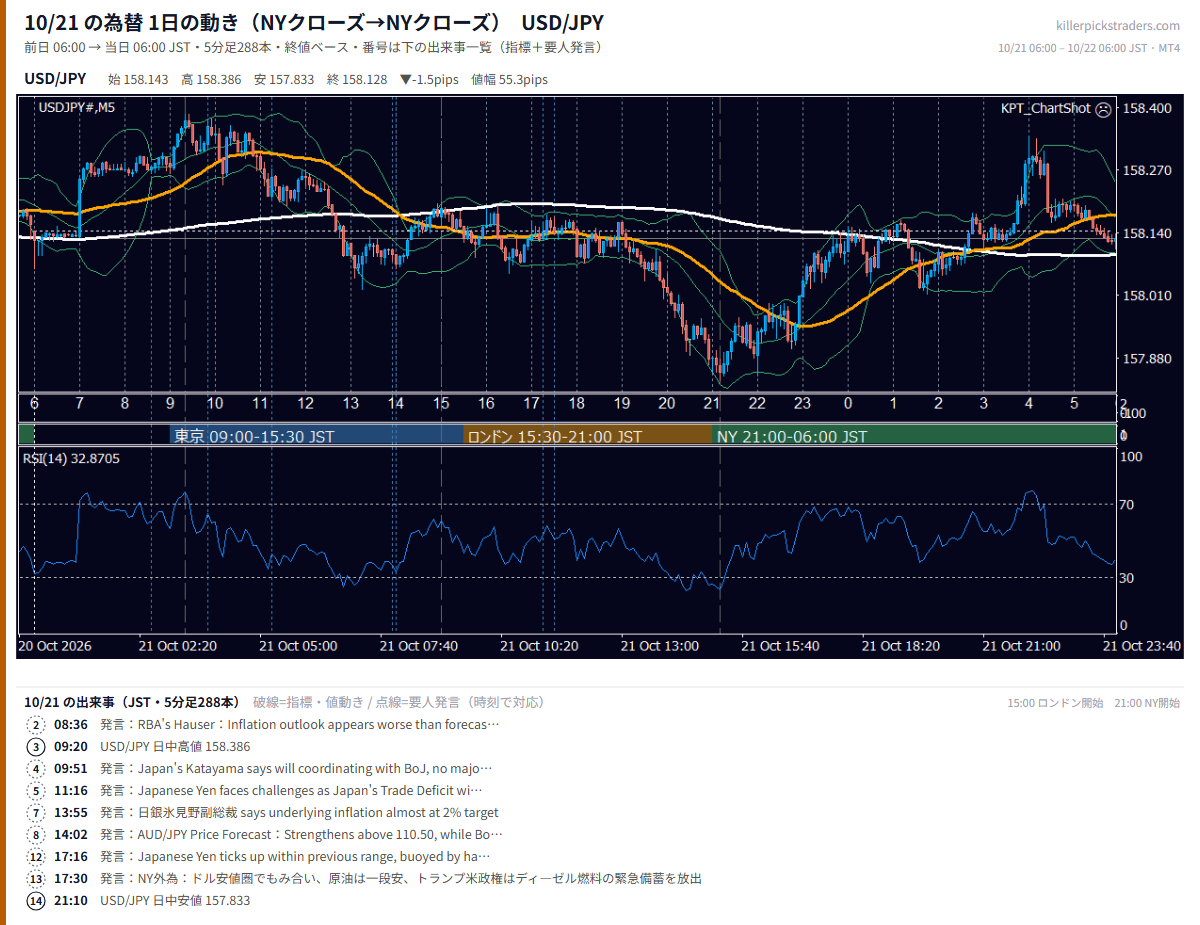Viewport: 1200px width, 925px height.
Task: Click the USD/JPY 日中高値 158.386 entry
Action: coord(175,747)
